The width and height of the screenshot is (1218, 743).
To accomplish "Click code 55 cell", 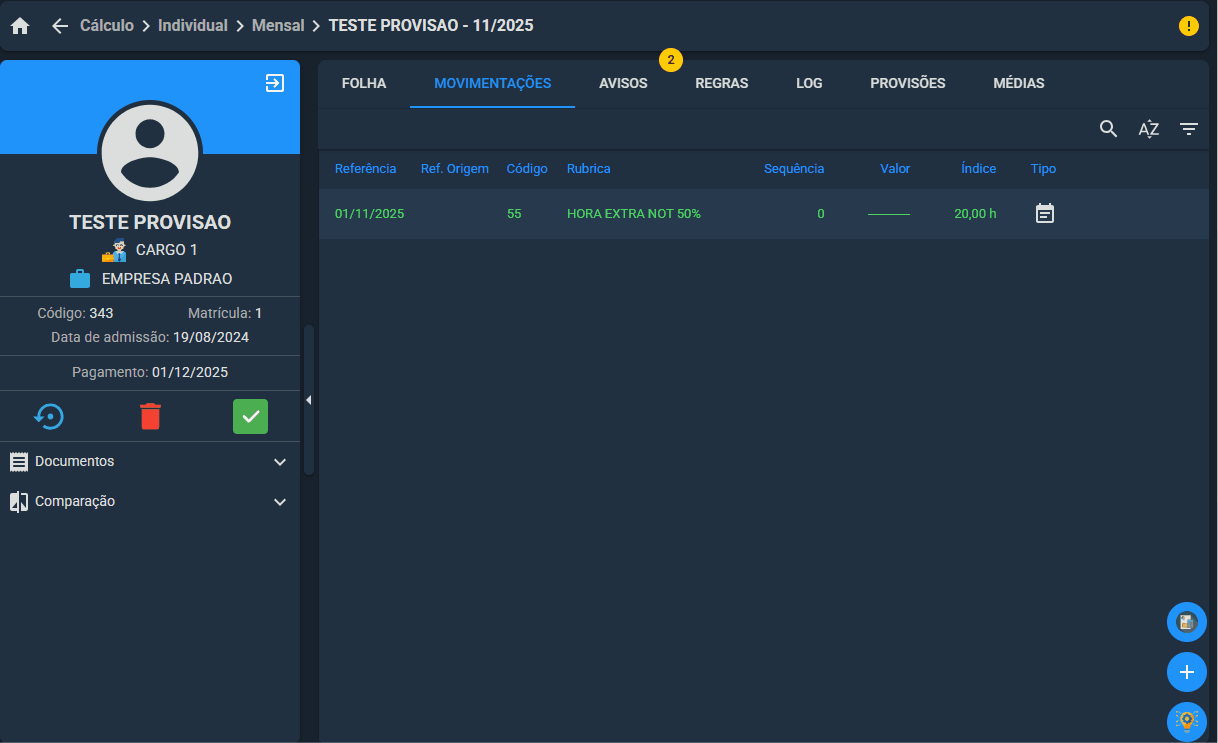I will [x=514, y=213].
